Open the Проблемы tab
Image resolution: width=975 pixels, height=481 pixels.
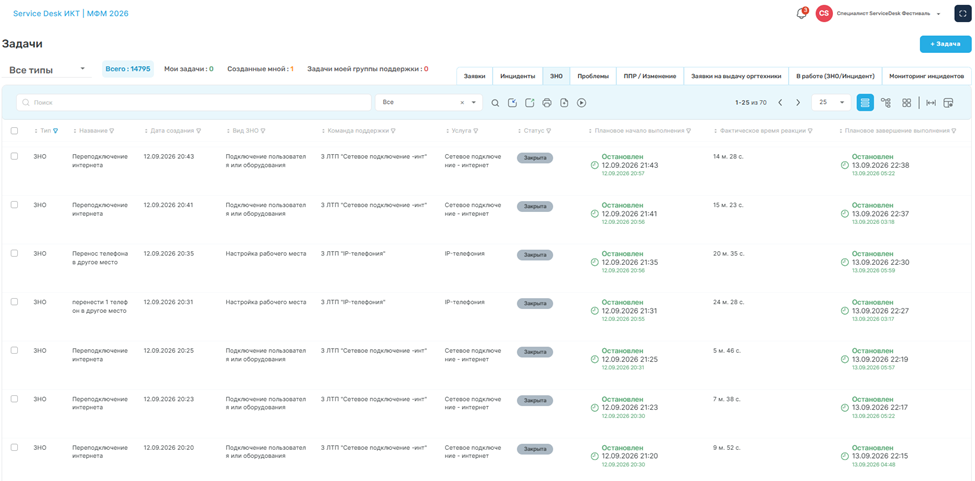[593, 76]
